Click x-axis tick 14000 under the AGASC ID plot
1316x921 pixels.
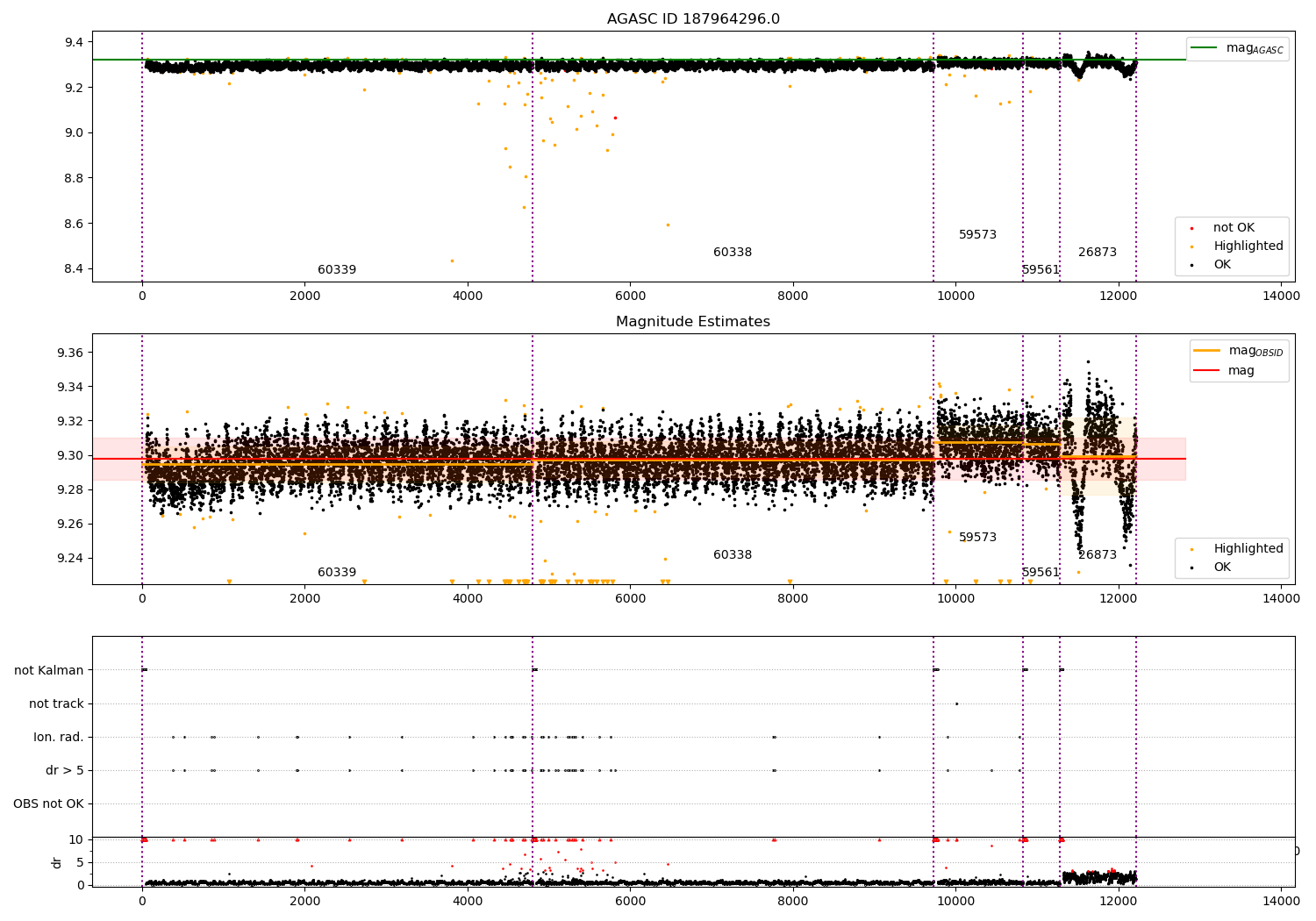coord(1281,296)
